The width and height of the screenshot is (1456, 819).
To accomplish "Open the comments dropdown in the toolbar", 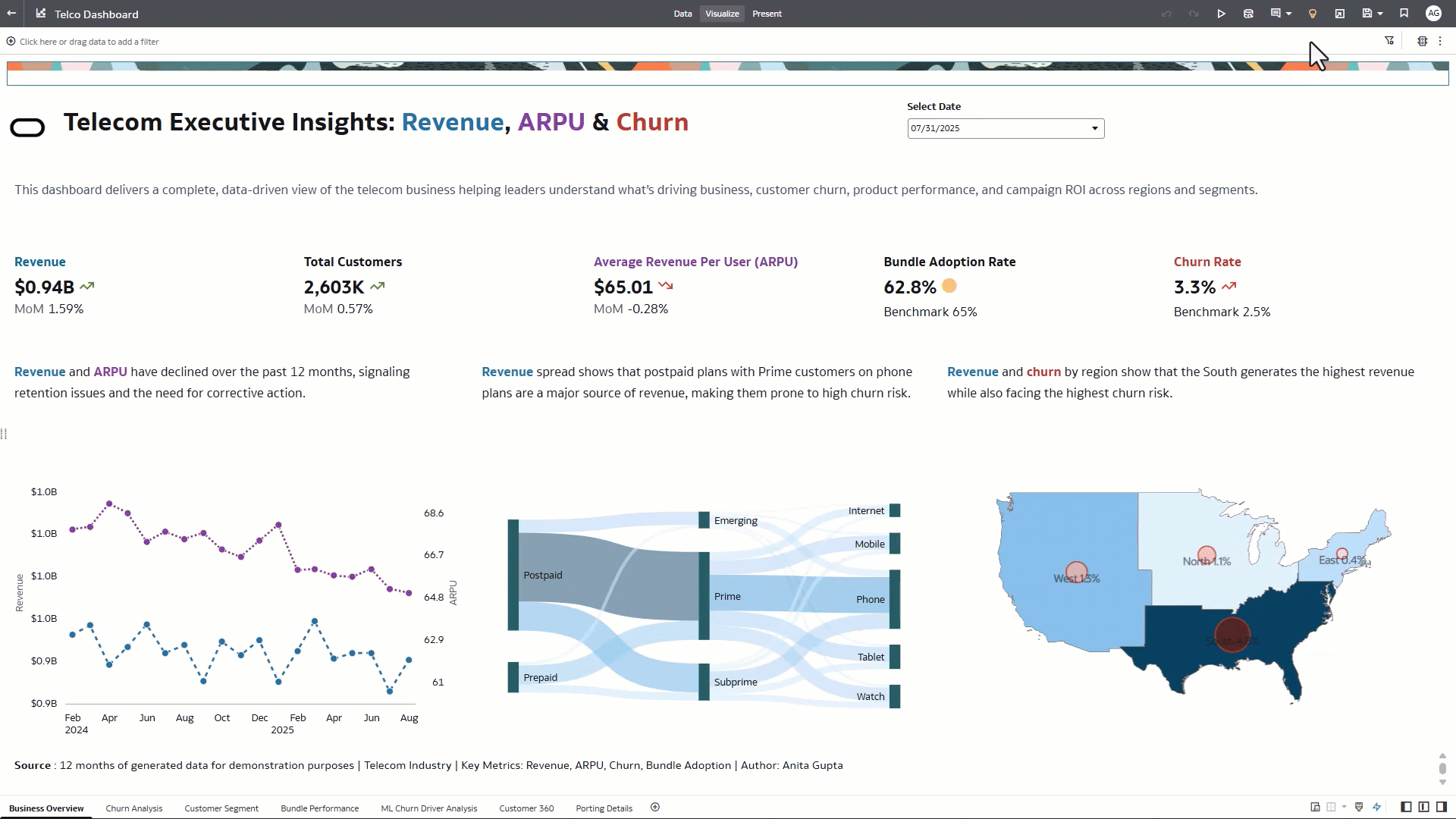I will pyautogui.click(x=1288, y=14).
